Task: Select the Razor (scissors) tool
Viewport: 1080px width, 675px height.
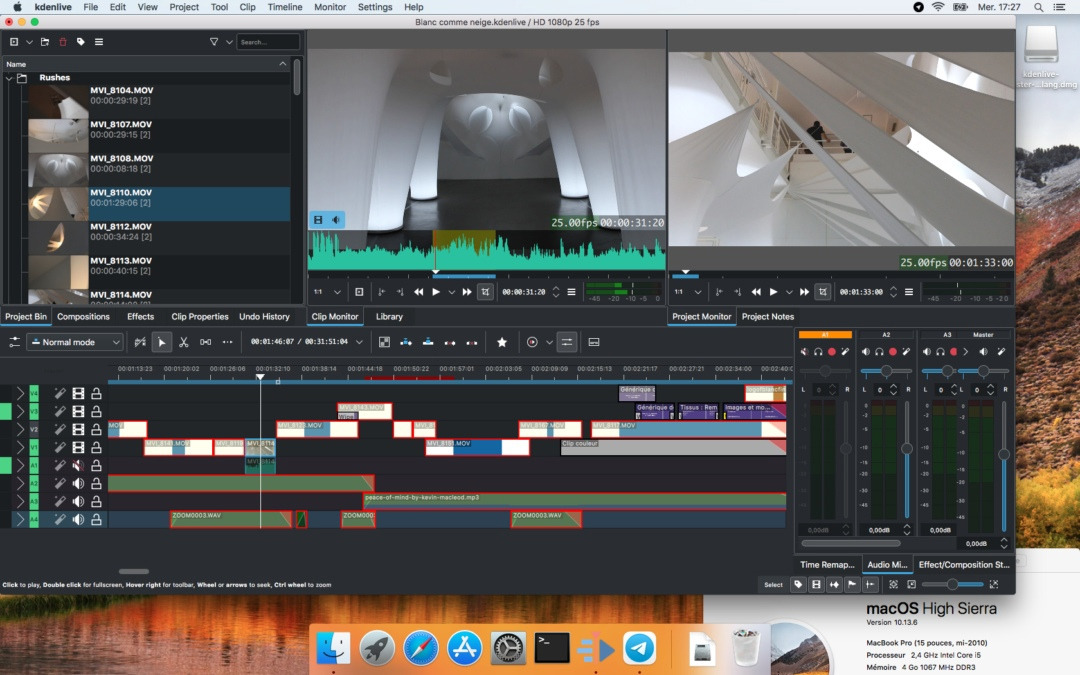Action: pos(184,342)
